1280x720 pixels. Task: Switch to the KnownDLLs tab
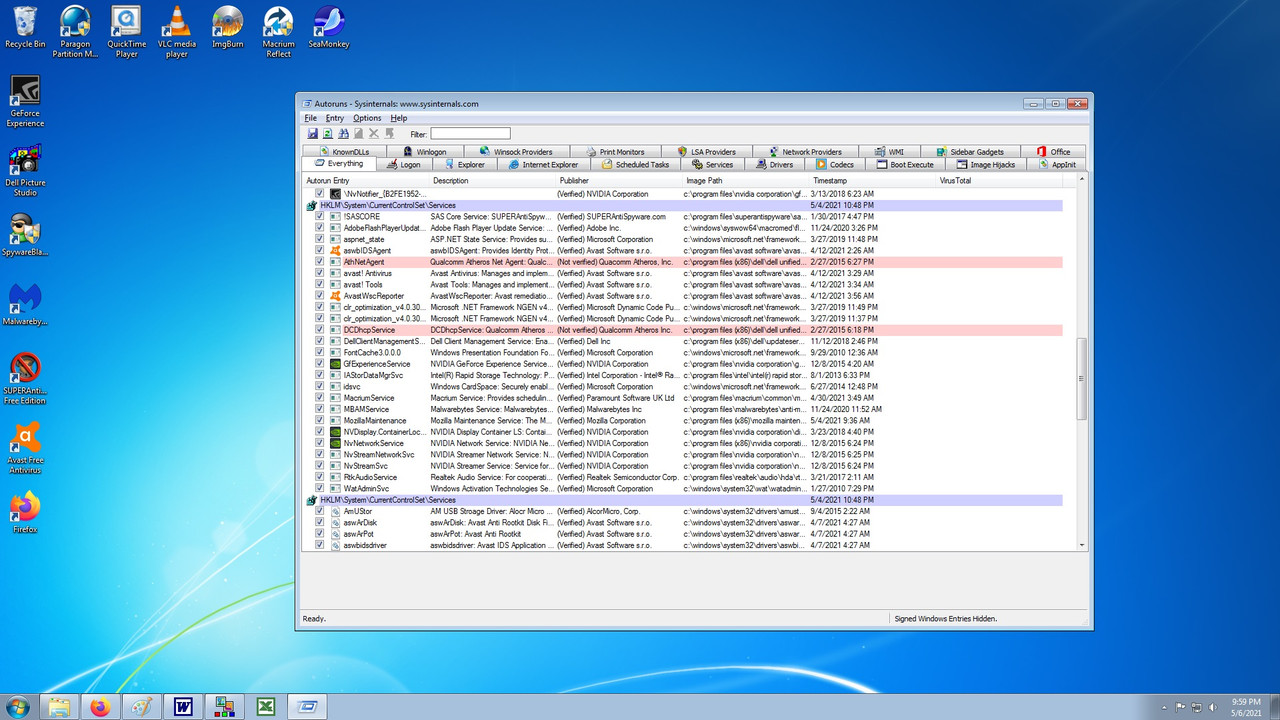(344, 152)
